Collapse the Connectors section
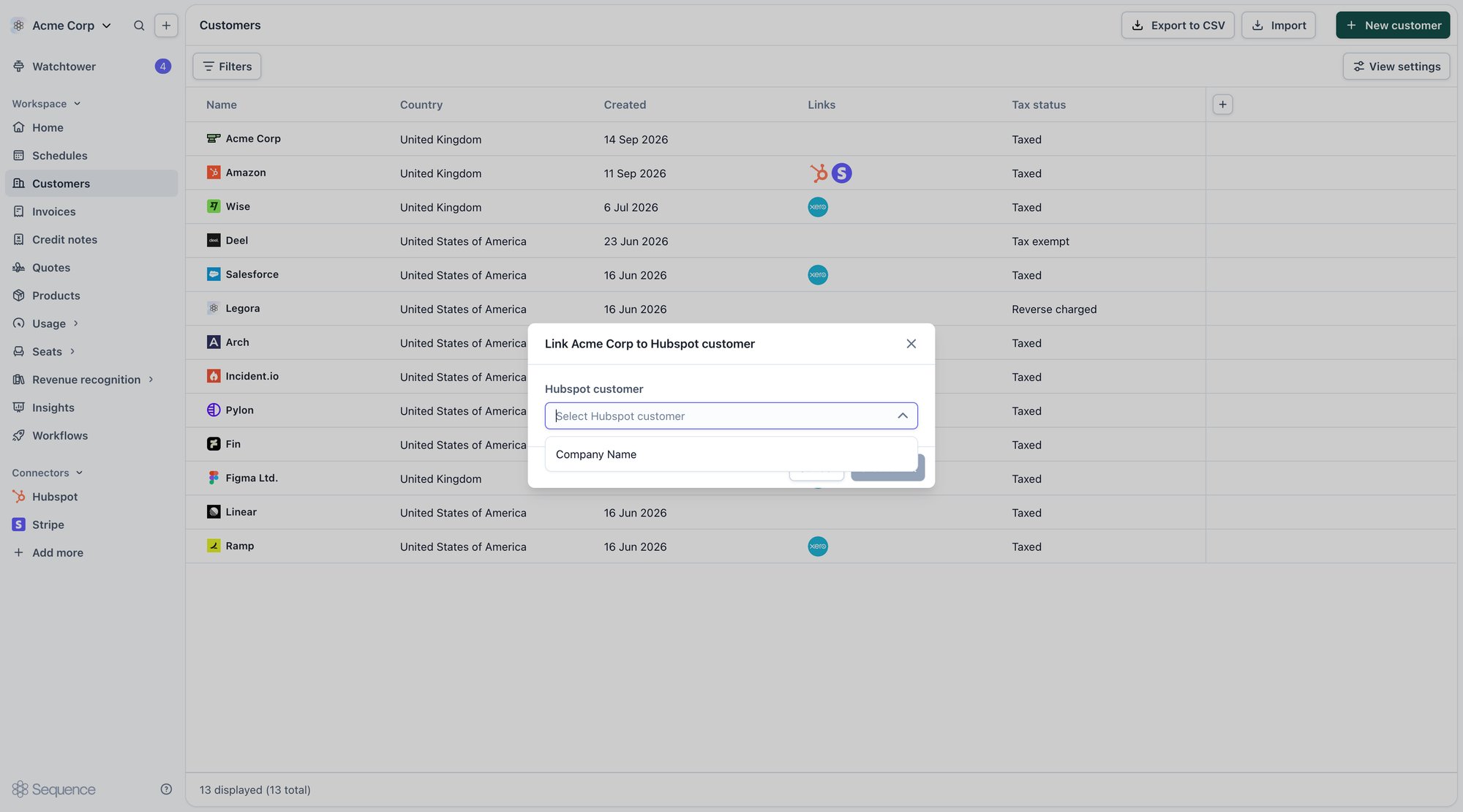The width and height of the screenshot is (1463, 812). click(48, 473)
